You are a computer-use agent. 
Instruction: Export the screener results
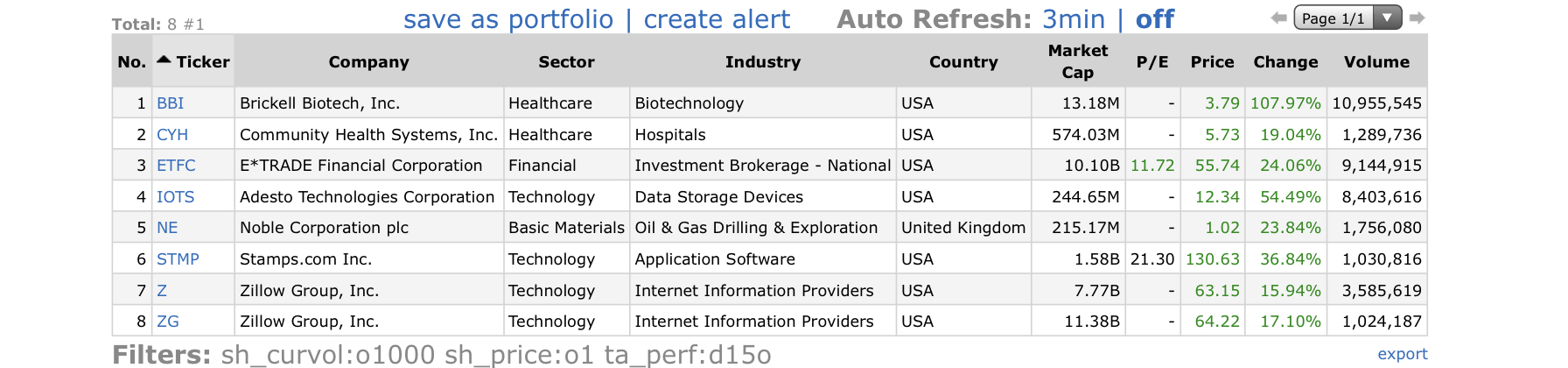(x=1403, y=353)
